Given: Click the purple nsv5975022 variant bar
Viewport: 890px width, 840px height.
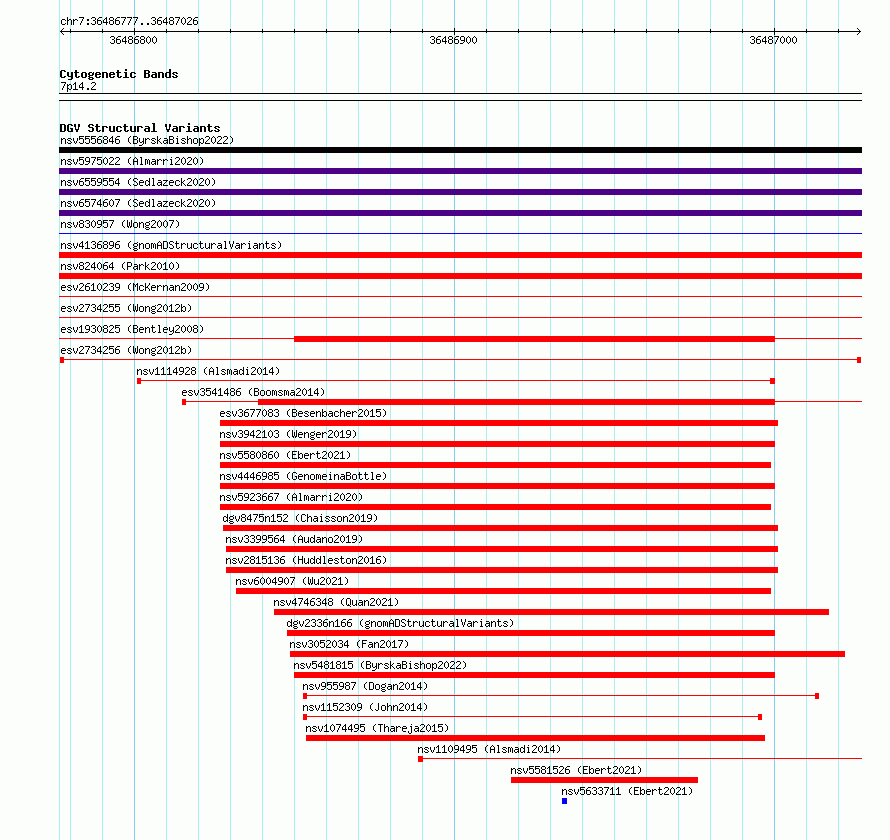Looking at the screenshot, I should [x=460, y=171].
